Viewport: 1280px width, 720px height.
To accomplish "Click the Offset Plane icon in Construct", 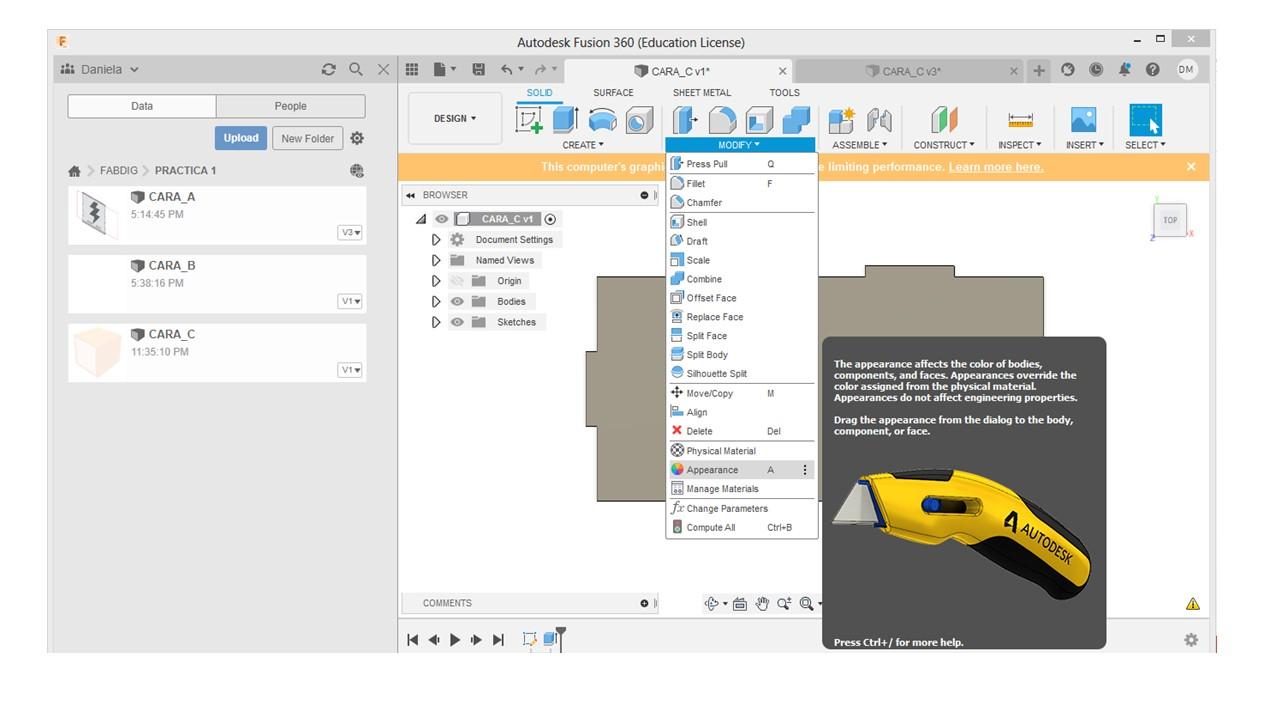I will click(944, 120).
